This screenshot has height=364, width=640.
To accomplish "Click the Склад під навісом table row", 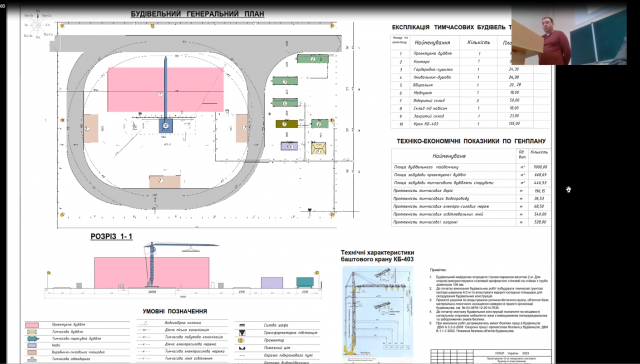I will pos(470,109).
